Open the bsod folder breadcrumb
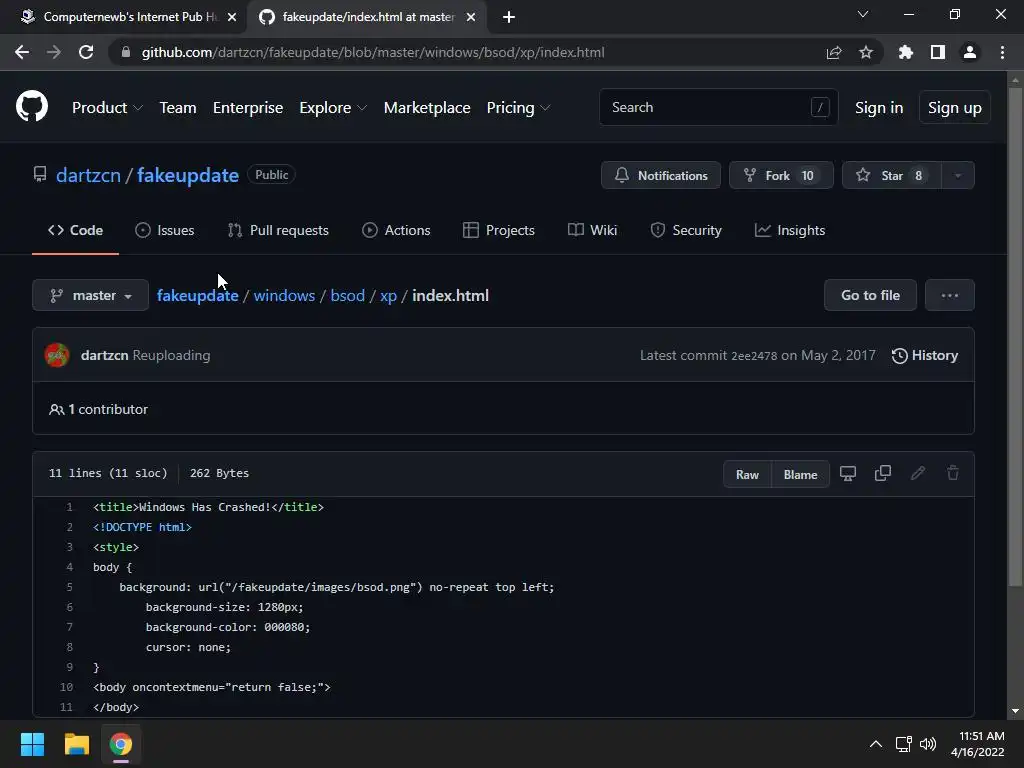This screenshot has width=1024, height=768. click(x=347, y=295)
